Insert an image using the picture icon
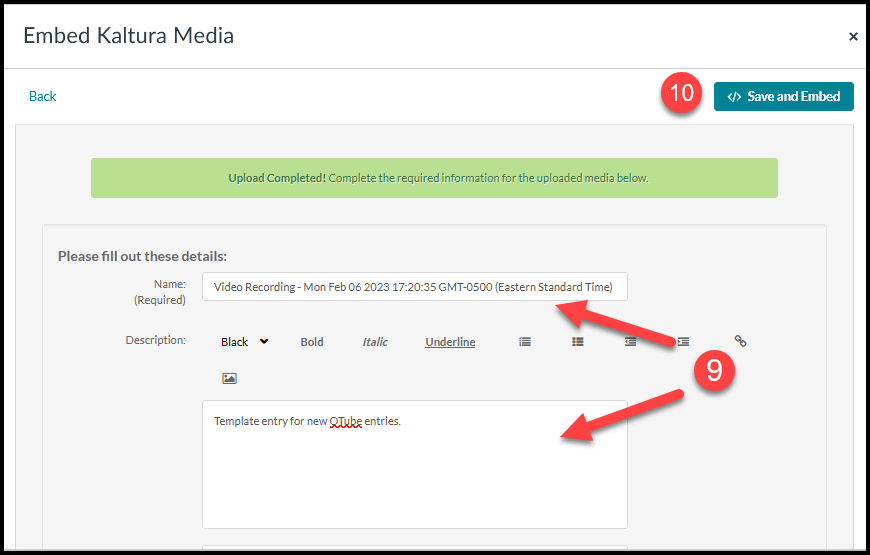The width and height of the screenshot is (870, 555). click(x=229, y=379)
